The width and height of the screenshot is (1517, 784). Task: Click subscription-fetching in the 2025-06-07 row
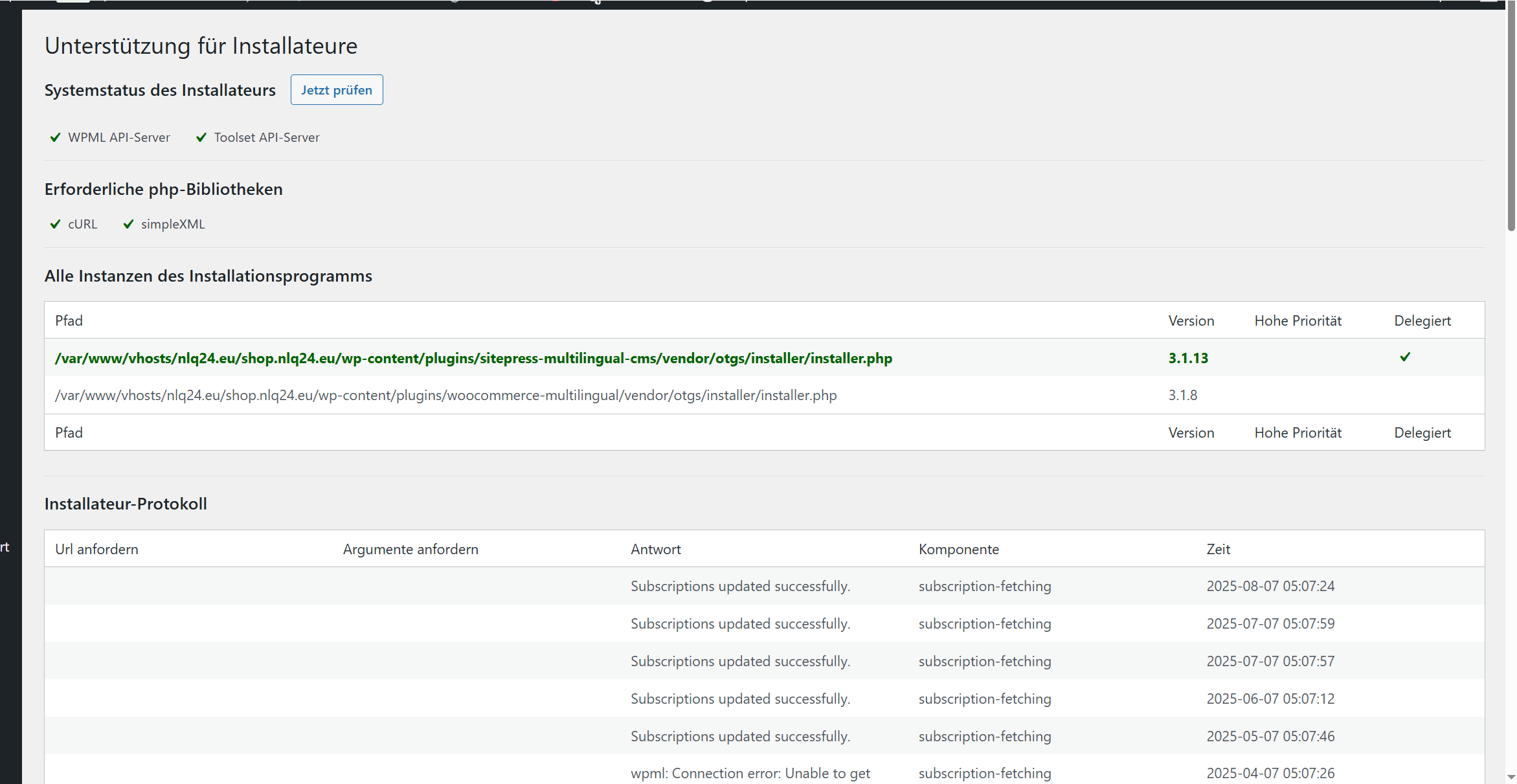point(985,699)
